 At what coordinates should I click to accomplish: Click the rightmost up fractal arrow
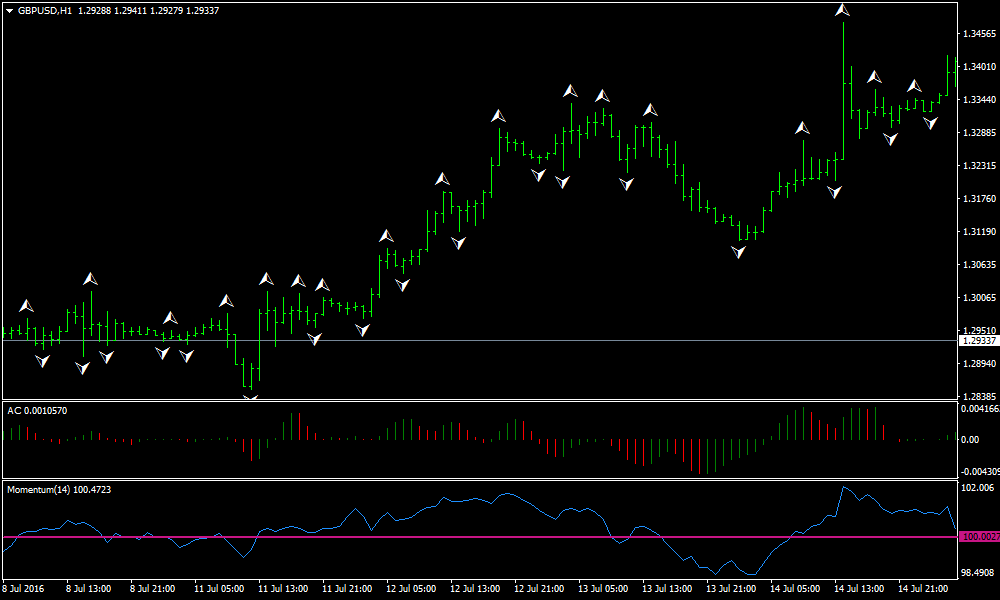(914, 86)
